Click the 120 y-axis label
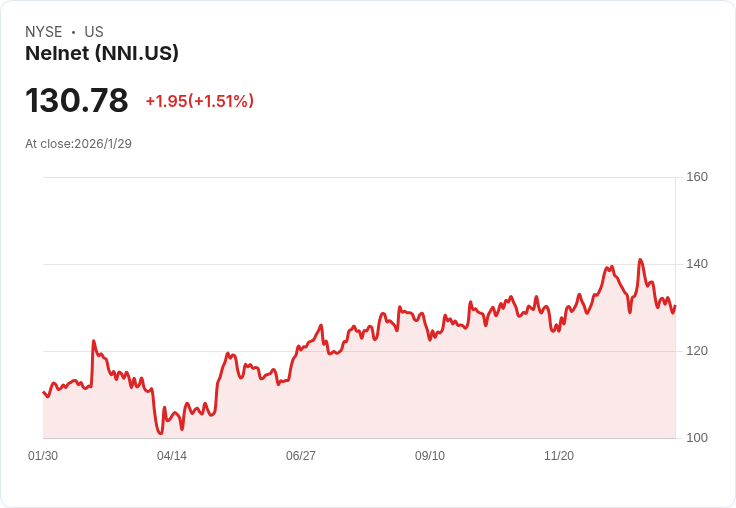The height and width of the screenshot is (508, 736). click(x=697, y=351)
